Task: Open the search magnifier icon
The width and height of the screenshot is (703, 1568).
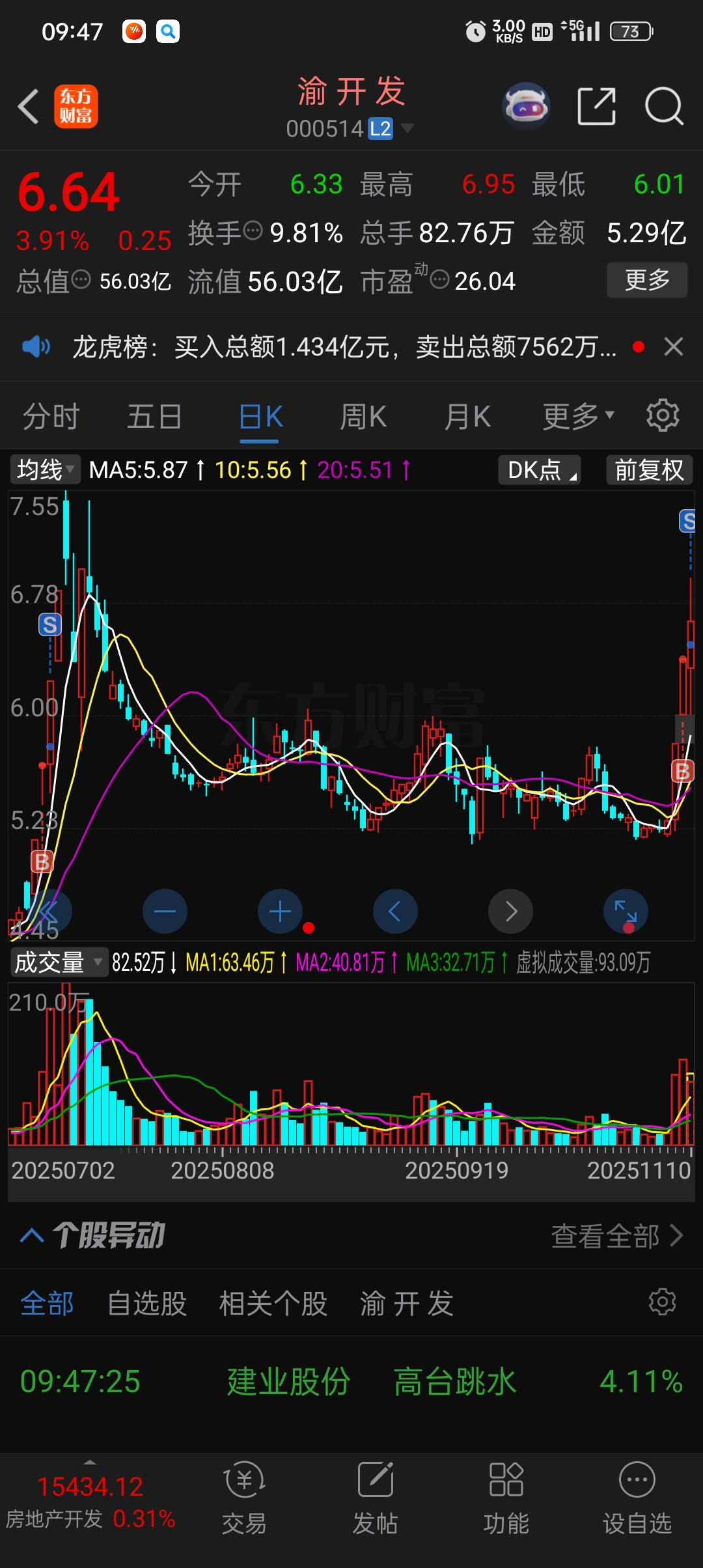Action: click(x=663, y=106)
